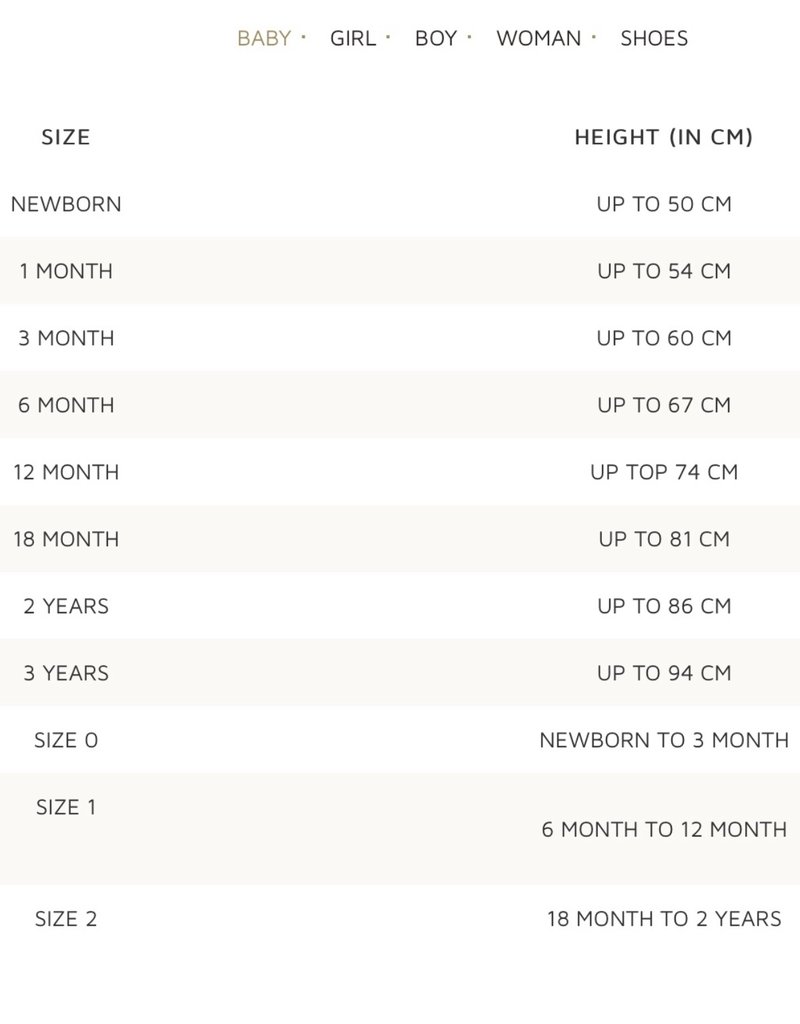Click the 12 MONTH size entry
The width and height of the screenshot is (800, 1024).
point(68,472)
